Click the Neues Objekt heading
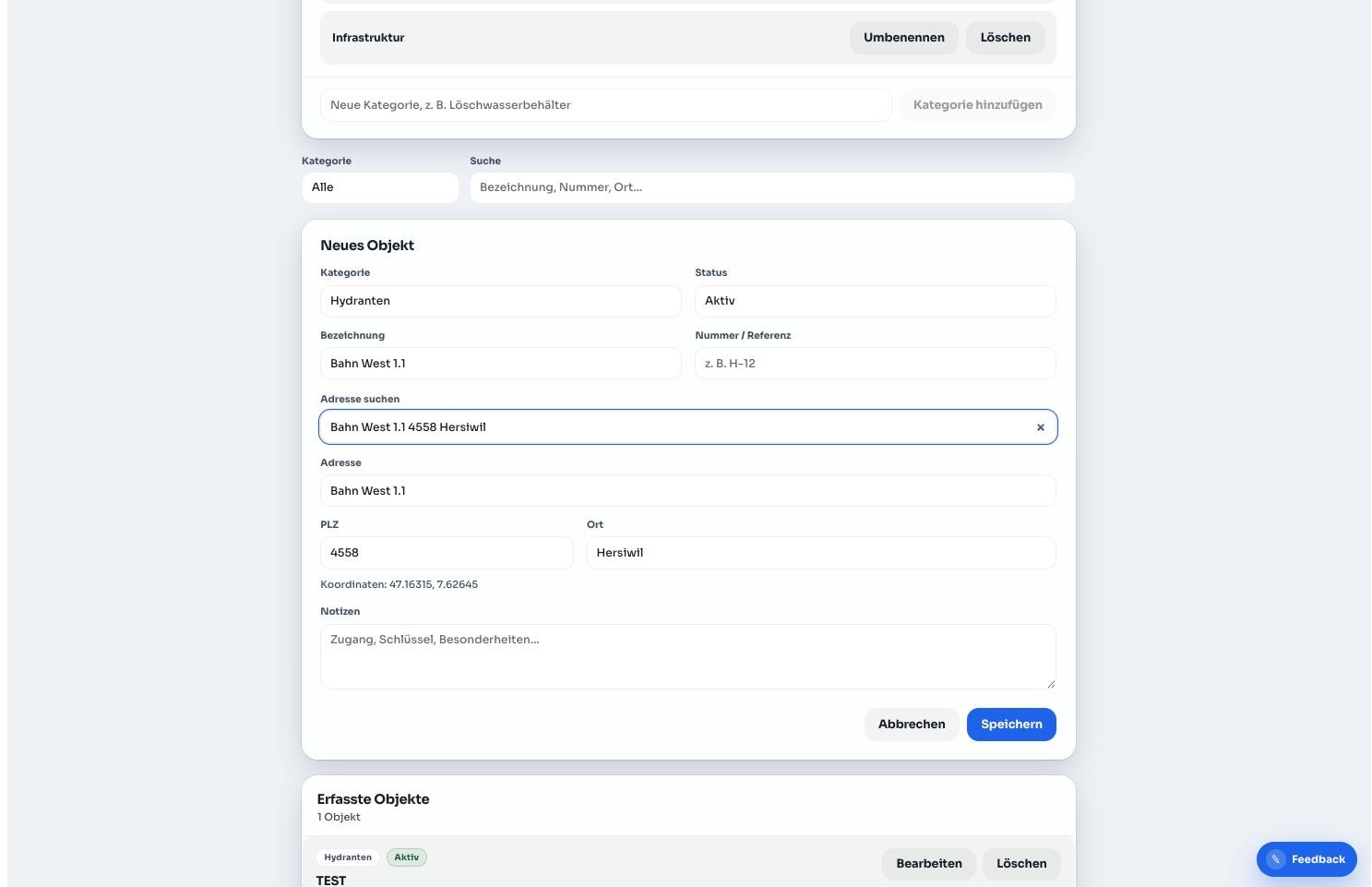1372x887 pixels. [x=367, y=246]
